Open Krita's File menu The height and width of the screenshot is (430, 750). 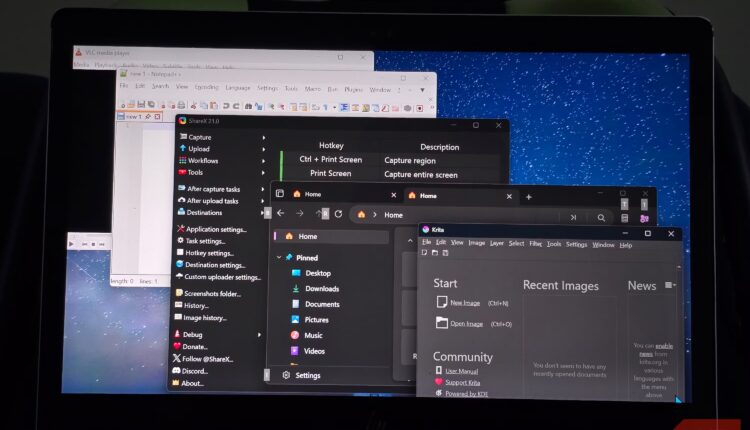426,242
